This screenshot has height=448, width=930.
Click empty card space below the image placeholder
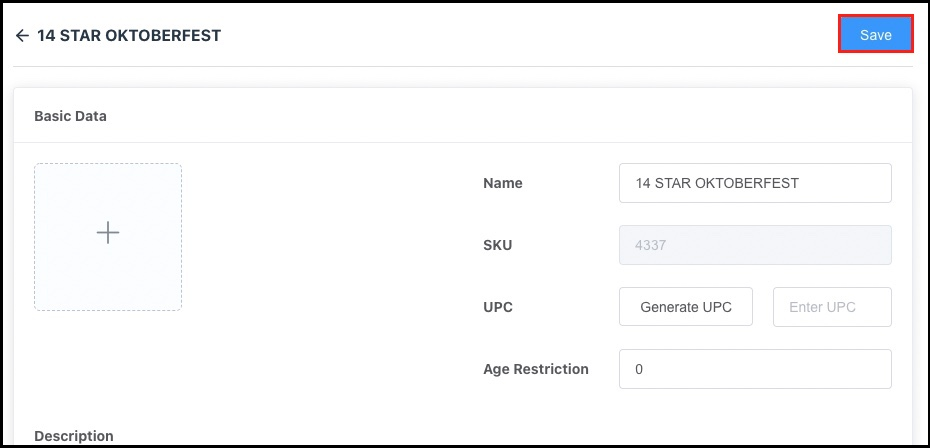[x=200, y=370]
